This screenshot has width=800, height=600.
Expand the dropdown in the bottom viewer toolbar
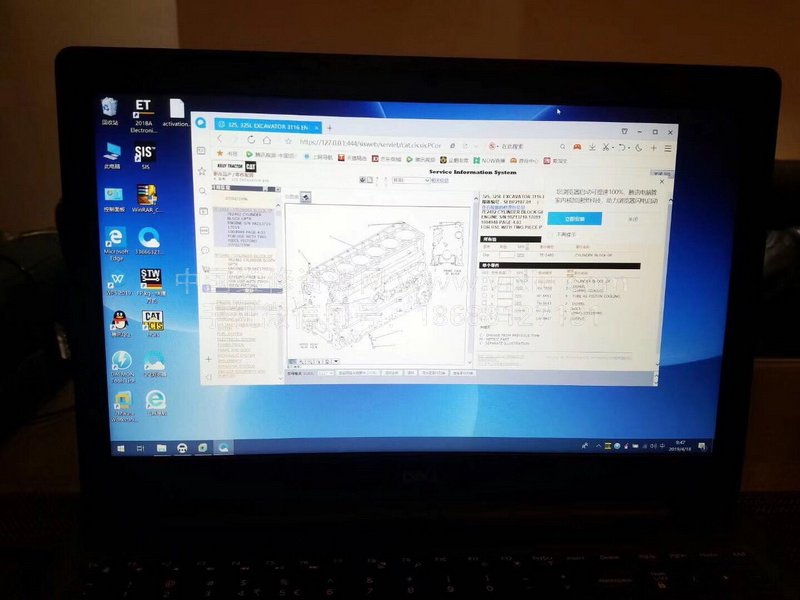coord(328,371)
